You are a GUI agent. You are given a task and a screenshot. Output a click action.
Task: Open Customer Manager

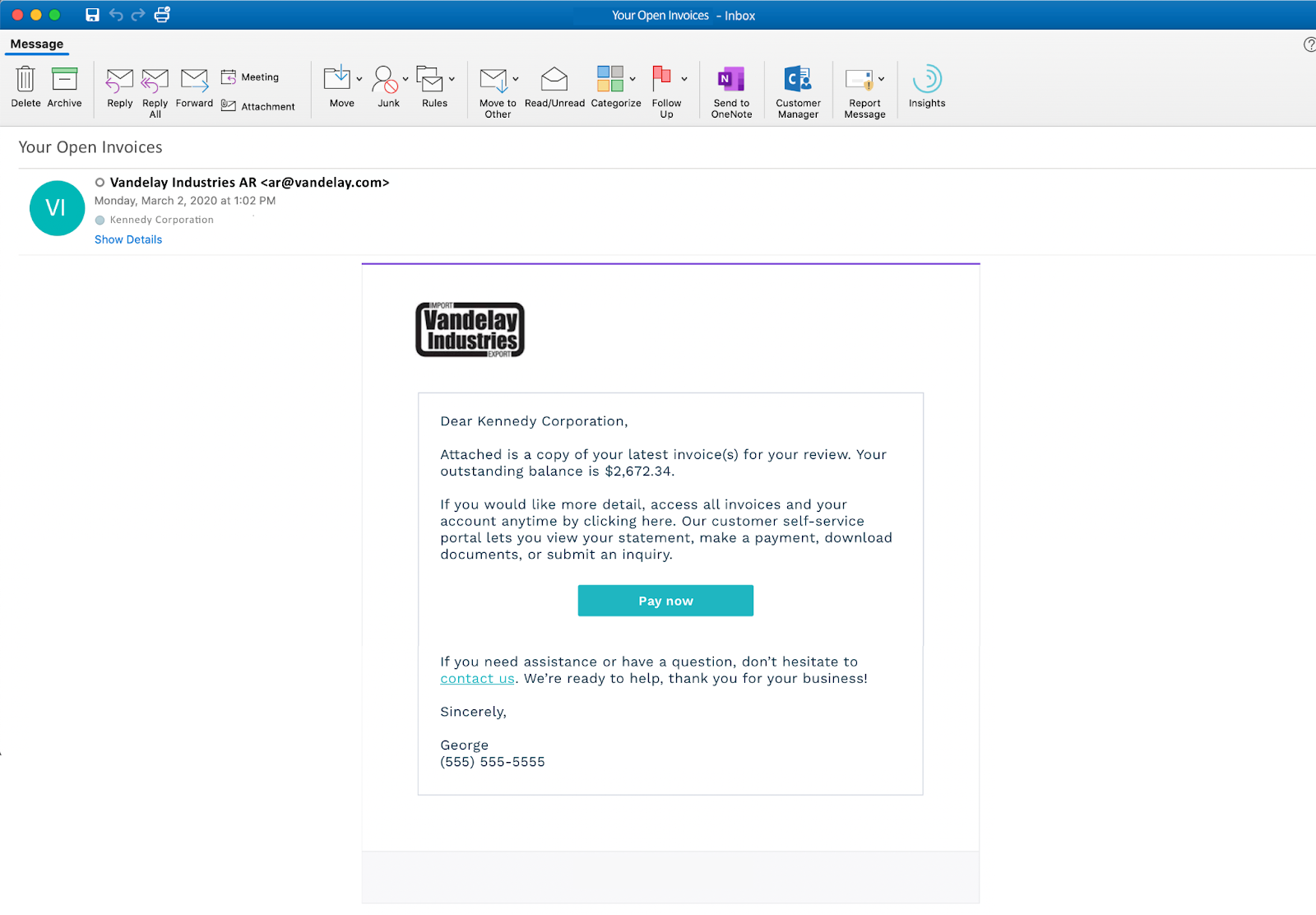point(798,92)
